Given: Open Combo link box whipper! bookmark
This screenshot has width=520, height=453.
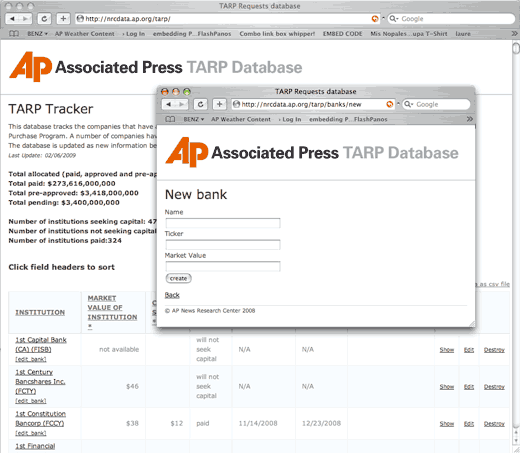Looking at the screenshot, I should (x=277, y=34).
